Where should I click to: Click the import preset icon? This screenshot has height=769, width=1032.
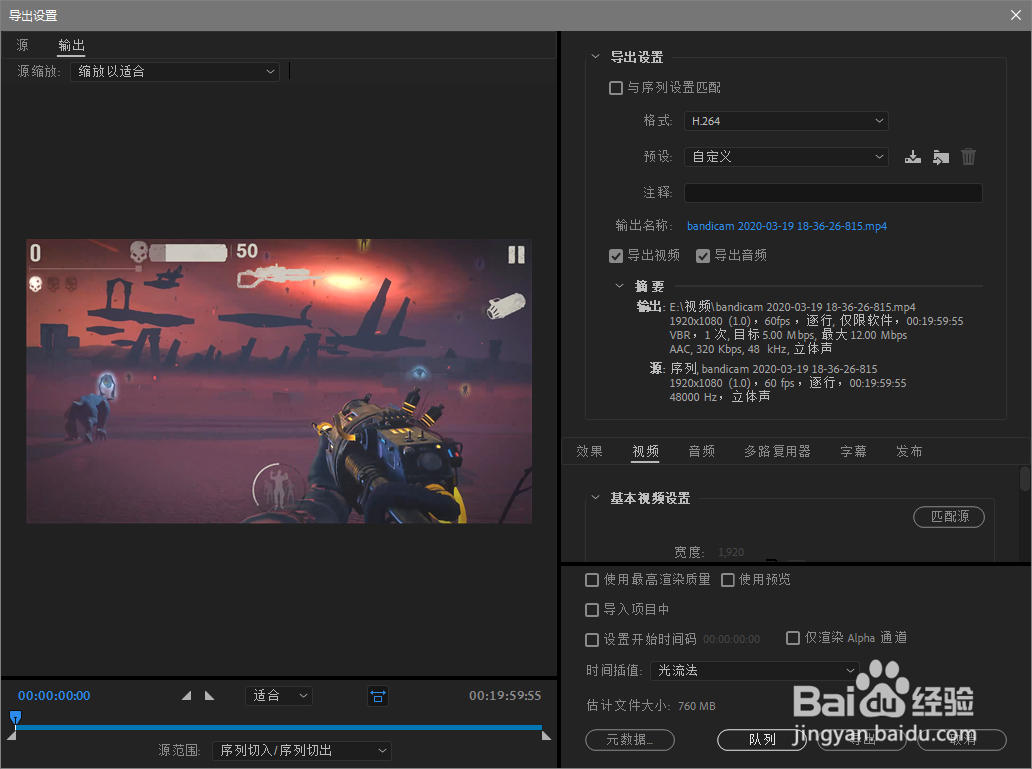click(941, 157)
